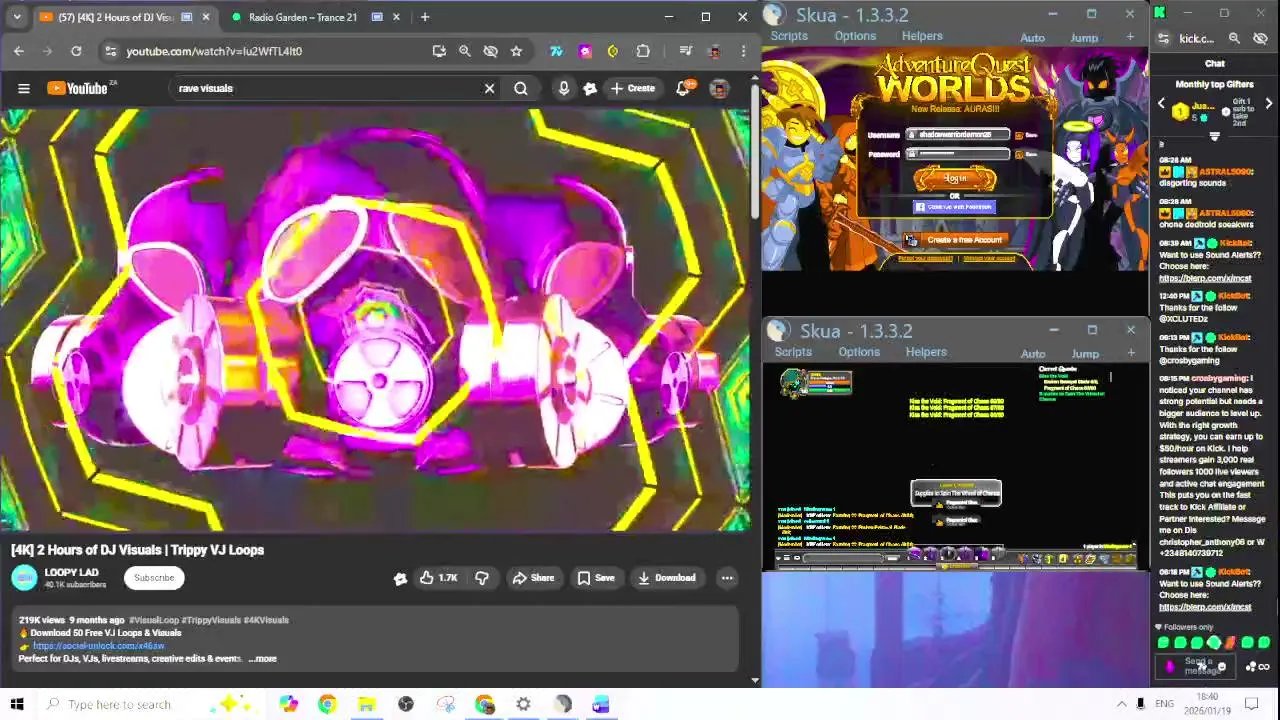Show previous top gifter in Kick chat

(x=1162, y=104)
